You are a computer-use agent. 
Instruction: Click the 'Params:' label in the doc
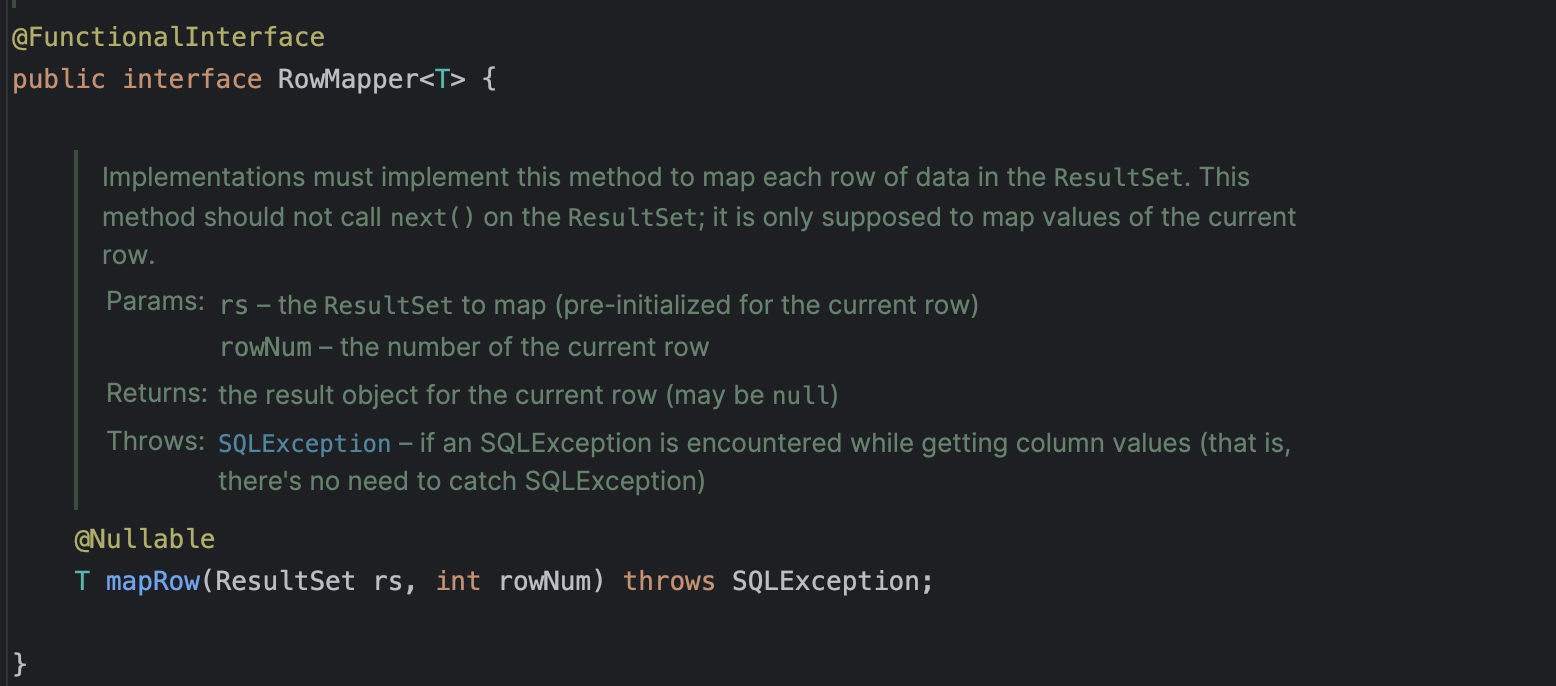(x=156, y=301)
